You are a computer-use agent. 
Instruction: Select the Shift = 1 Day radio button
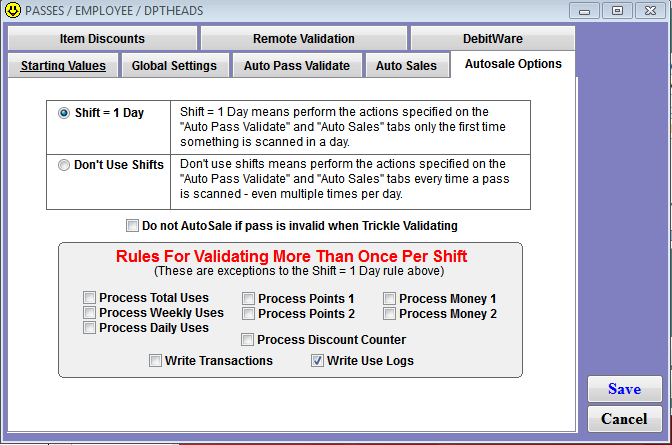pos(64,113)
